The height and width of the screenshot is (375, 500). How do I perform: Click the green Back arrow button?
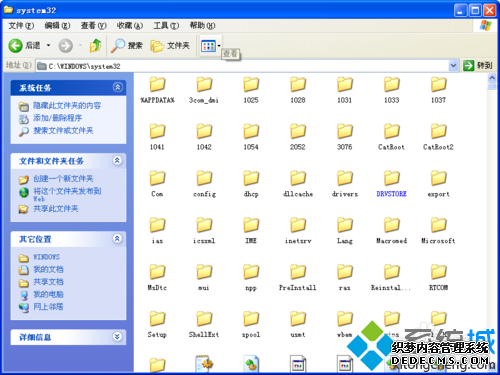15,46
